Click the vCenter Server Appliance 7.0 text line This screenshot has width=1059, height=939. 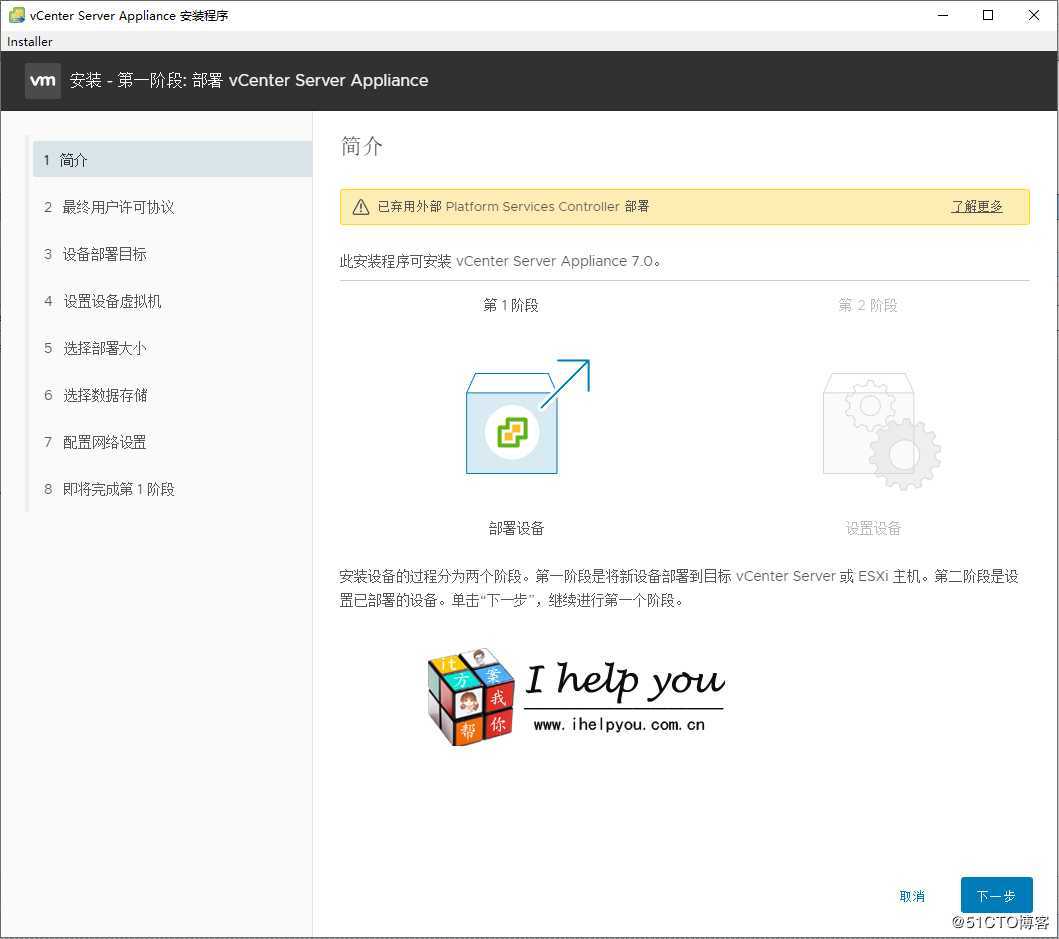point(500,261)
